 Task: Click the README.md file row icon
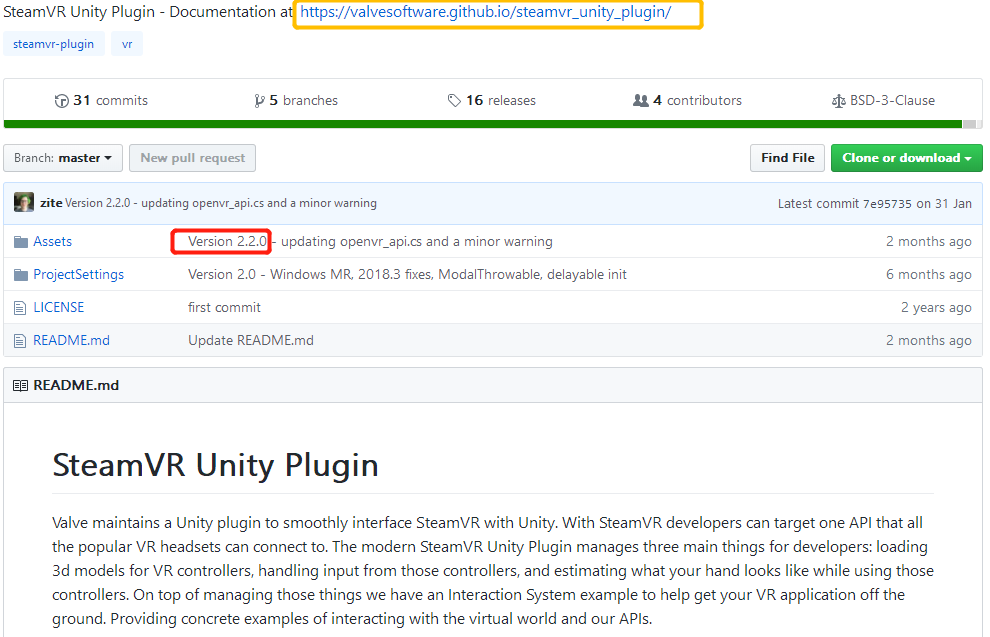[x=20, y=341]
